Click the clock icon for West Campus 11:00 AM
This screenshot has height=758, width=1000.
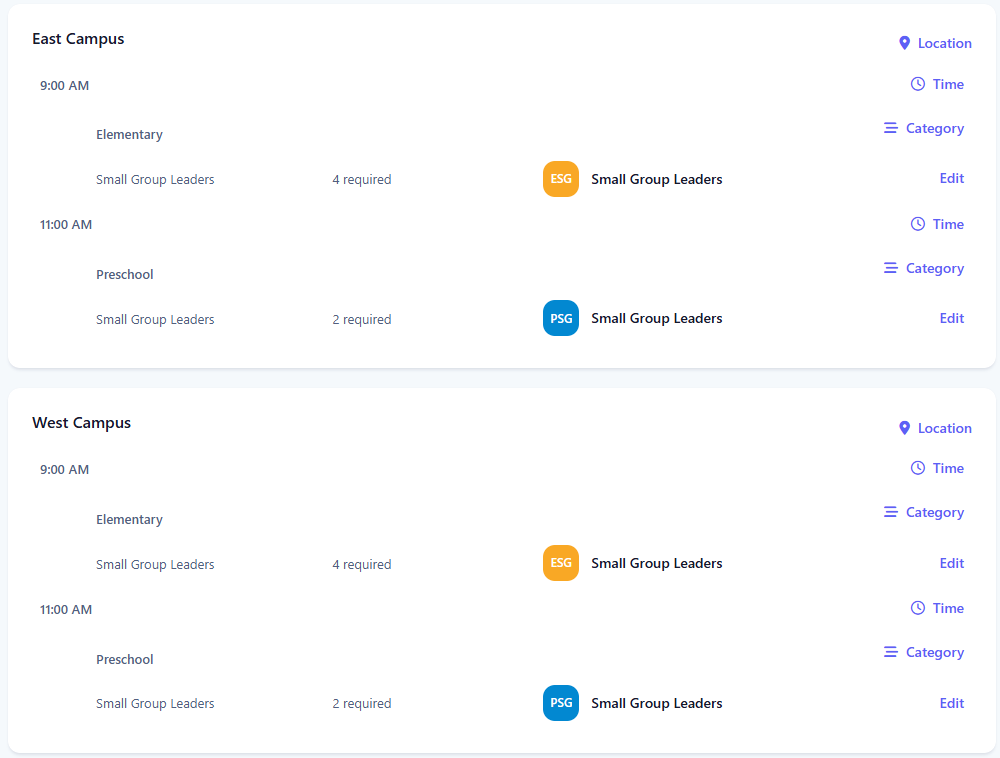(918, 608)
